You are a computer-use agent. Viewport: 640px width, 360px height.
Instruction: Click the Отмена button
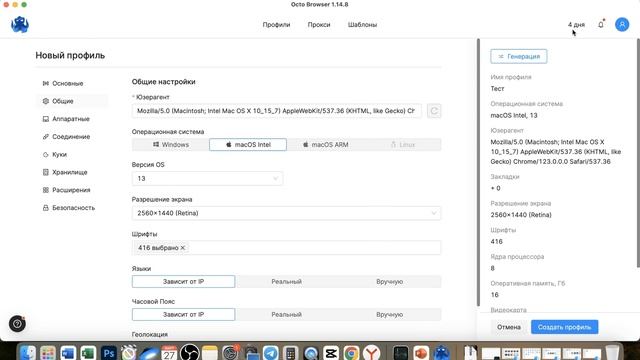tap(509, 327)
